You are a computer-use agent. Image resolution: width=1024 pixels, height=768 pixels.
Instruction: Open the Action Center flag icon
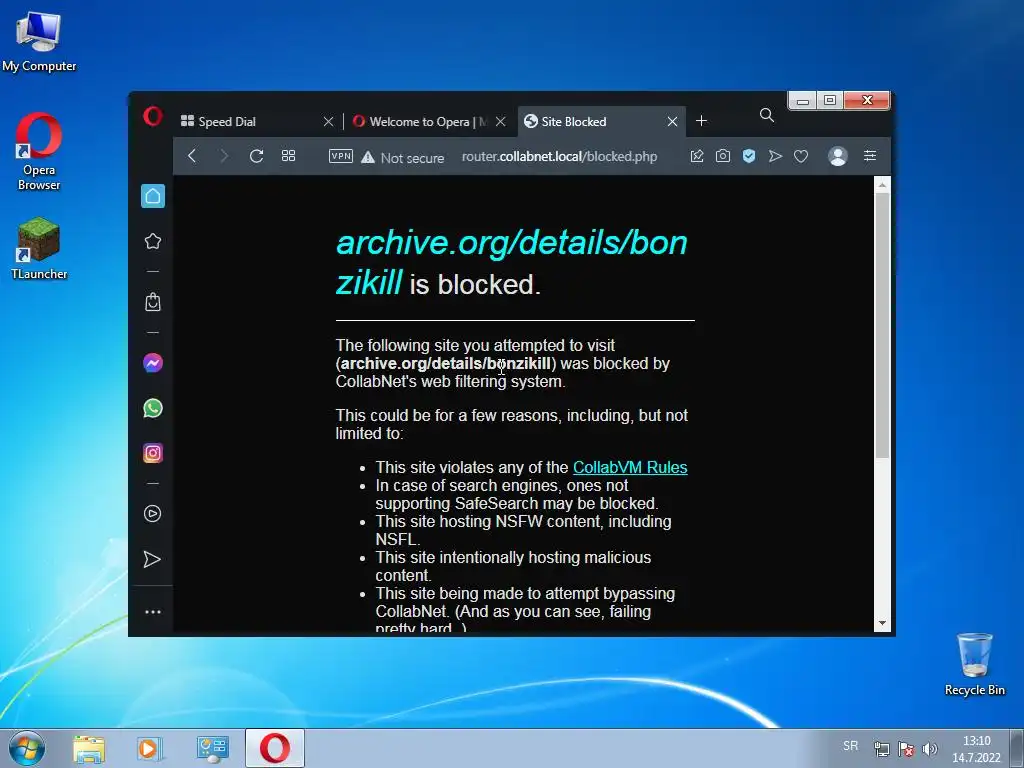[x=906, y=749]
